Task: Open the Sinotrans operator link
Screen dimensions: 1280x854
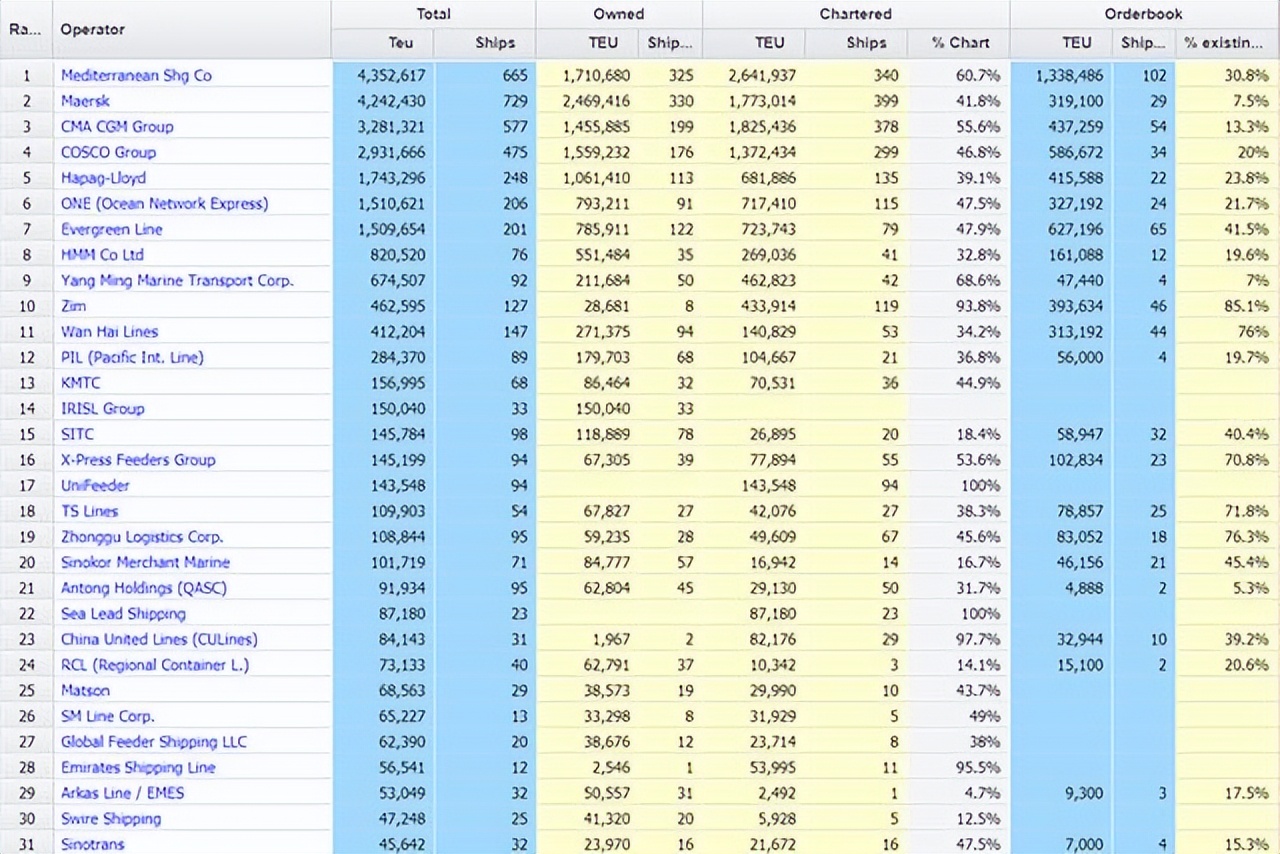Action: pos(93,844)
